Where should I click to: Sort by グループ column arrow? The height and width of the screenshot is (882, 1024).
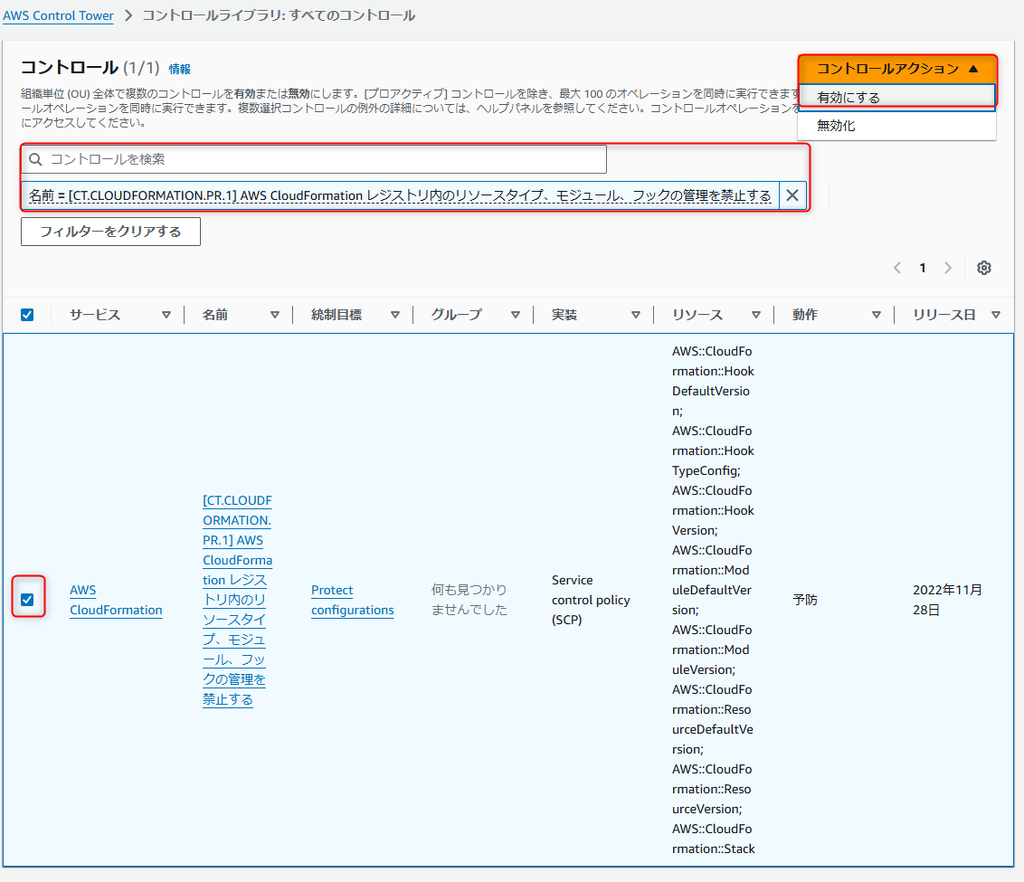point(515,315)
